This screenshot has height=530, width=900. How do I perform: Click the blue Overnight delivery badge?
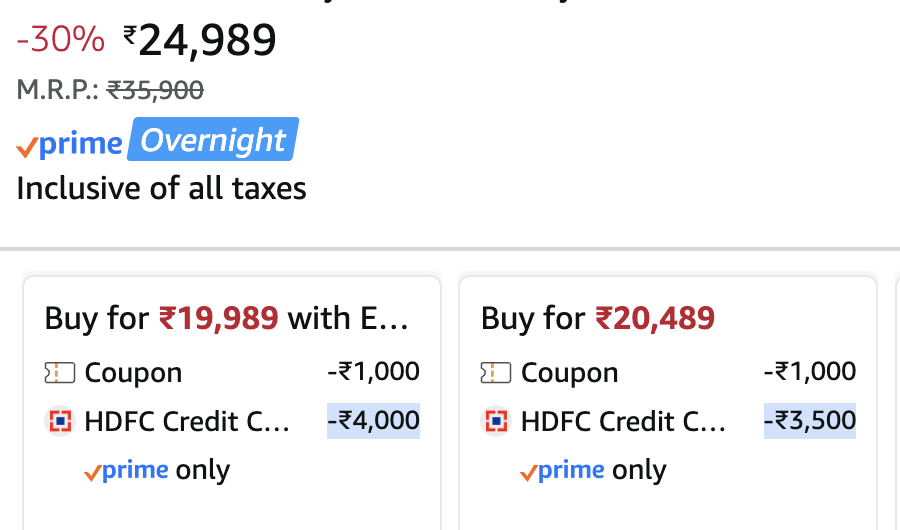(214, 141)
